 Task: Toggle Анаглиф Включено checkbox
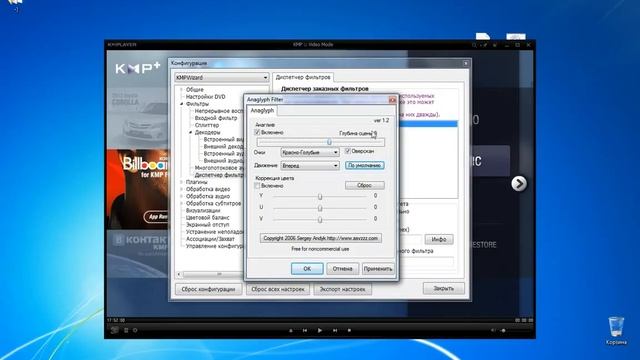click(257, 132)
